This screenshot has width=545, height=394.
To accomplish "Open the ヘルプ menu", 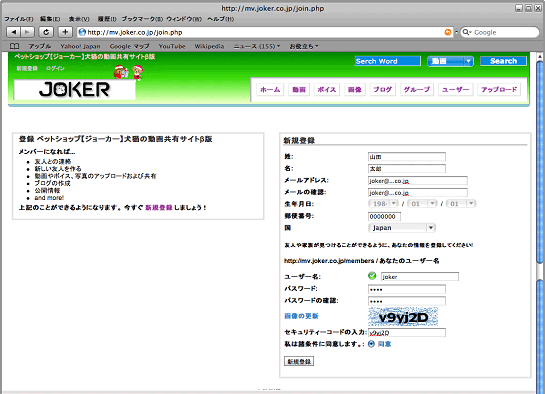I will pyautogui.click(x=221, y=19).
